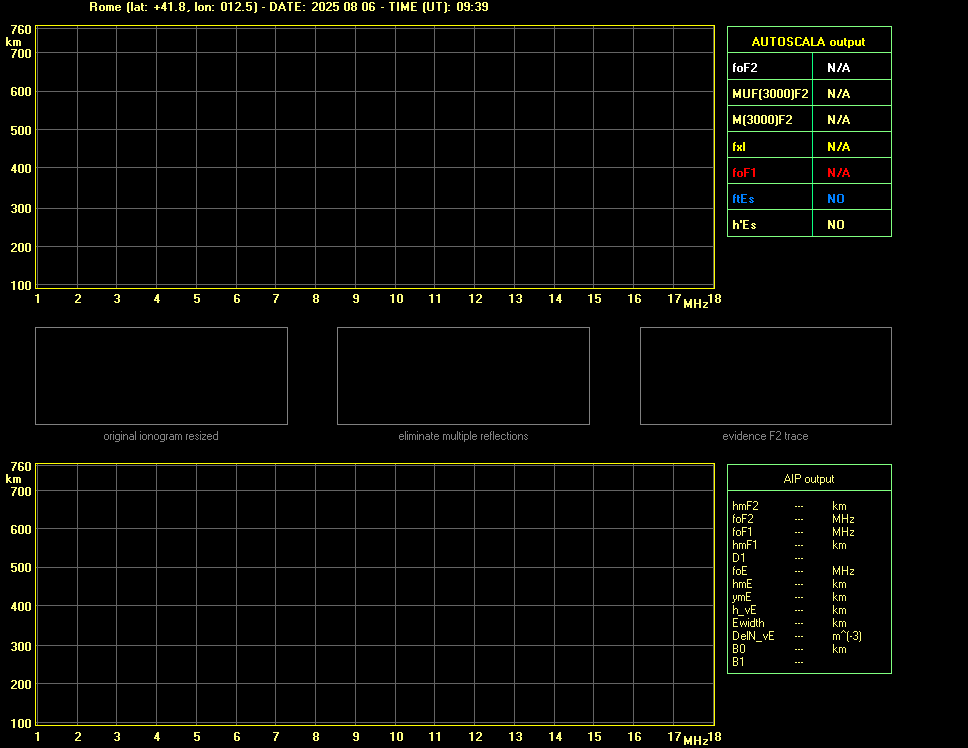Select the N/A value beside AUTOSCALA foF2
Viewport: 968px width, 748px height.
[x=838, y=68]
